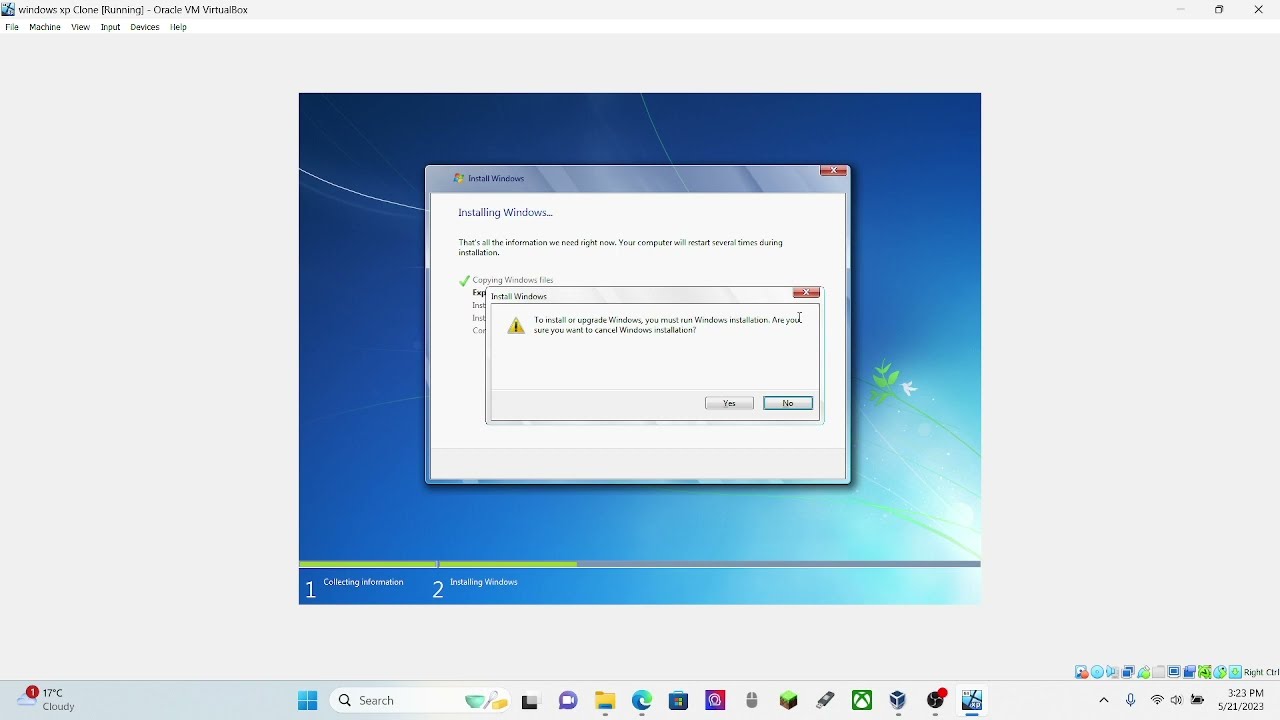Screen dimensions: 1280x720
Task: Click the gray shared folders indicator in status bar
Action: 1159,672
